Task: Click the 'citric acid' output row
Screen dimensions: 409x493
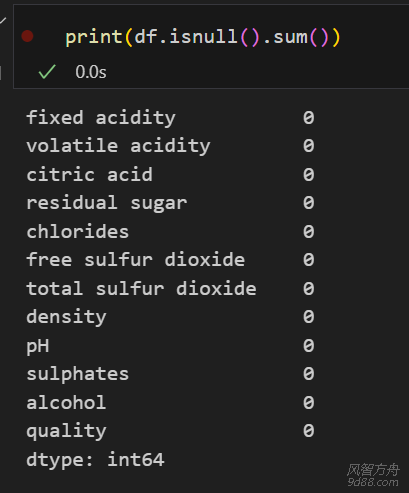Action: tap(170, 175)
